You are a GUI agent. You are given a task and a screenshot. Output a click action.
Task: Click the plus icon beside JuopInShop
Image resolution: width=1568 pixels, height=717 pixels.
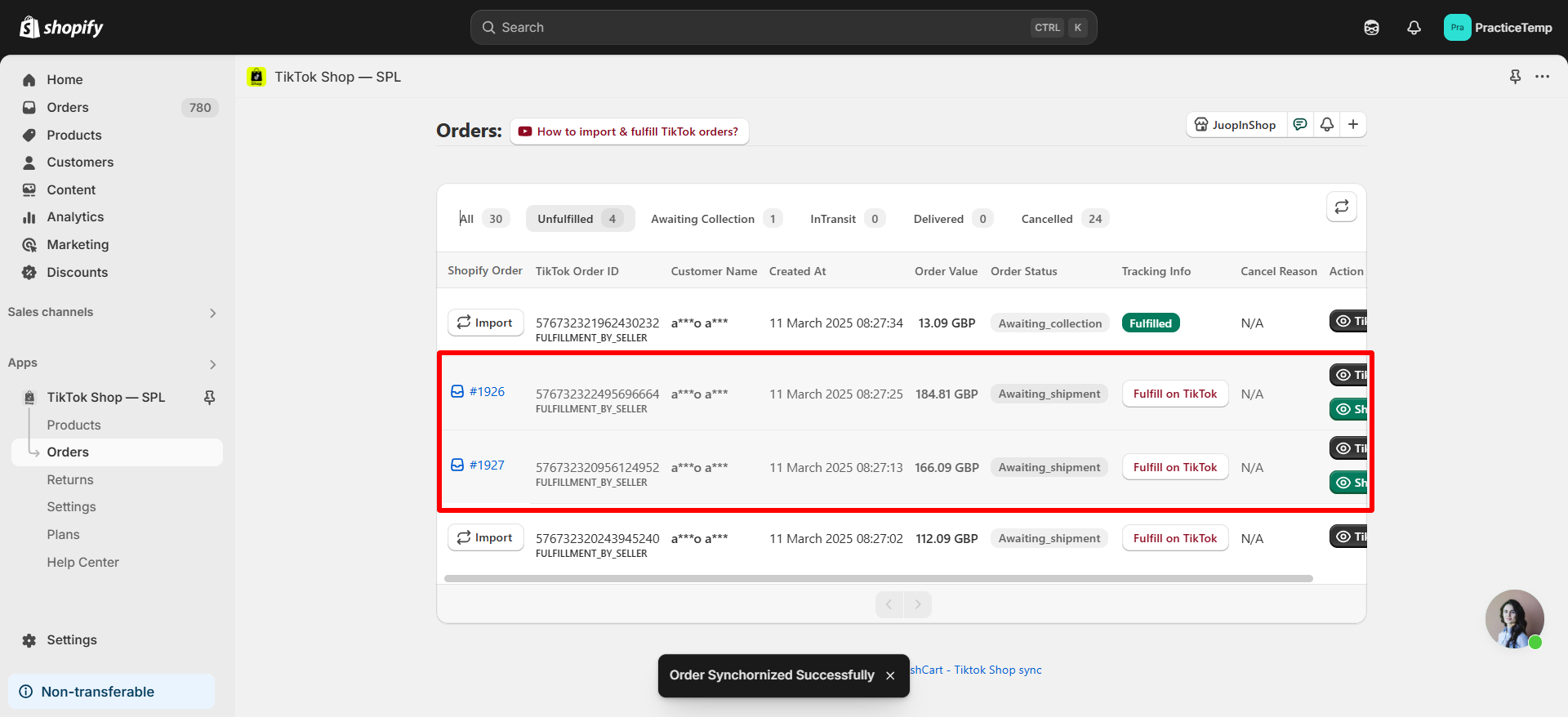point(1353,125)
